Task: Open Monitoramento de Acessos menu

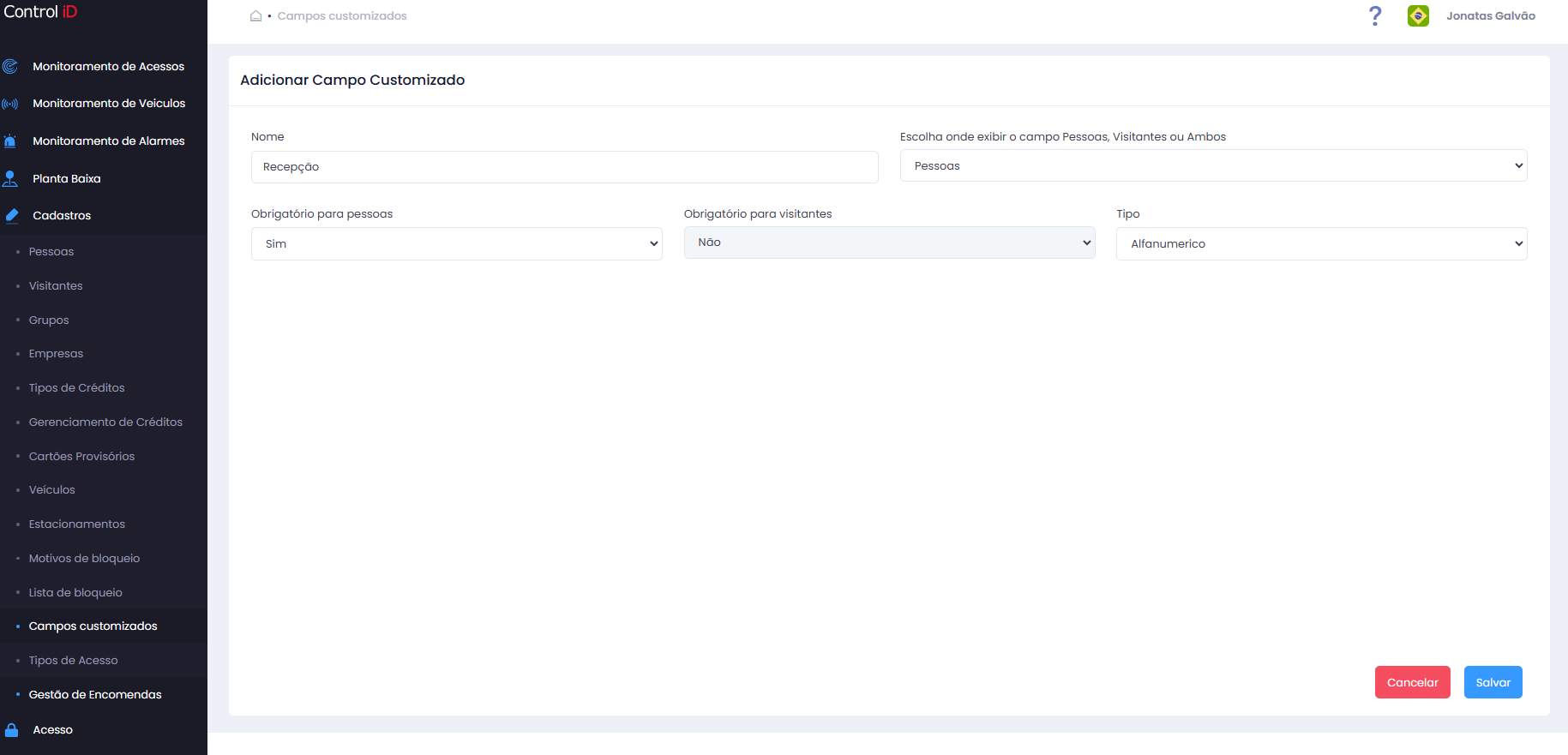Action: click(x=108, y=66)
